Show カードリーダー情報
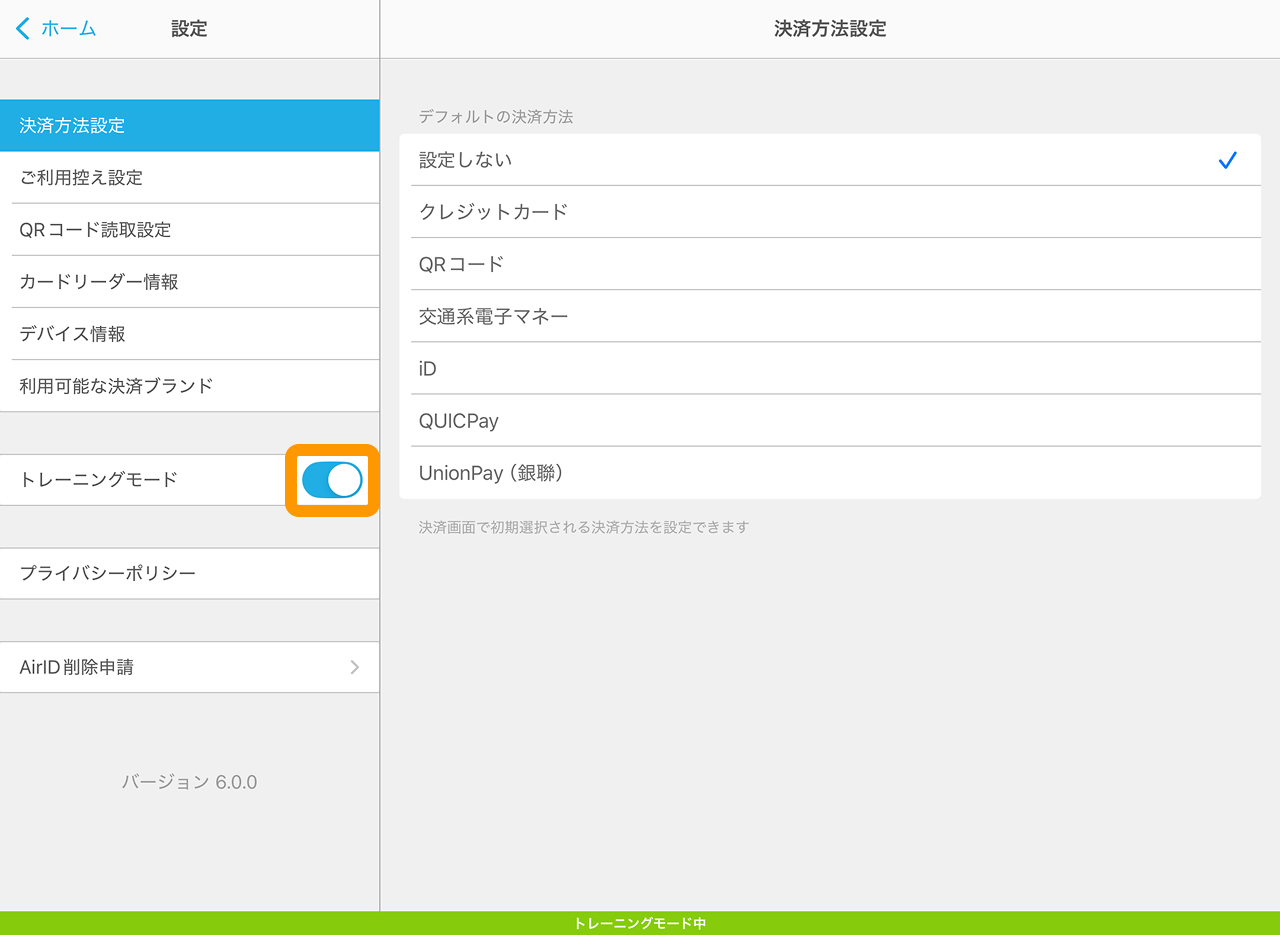 pyautogui.click(x=189, y=282)
